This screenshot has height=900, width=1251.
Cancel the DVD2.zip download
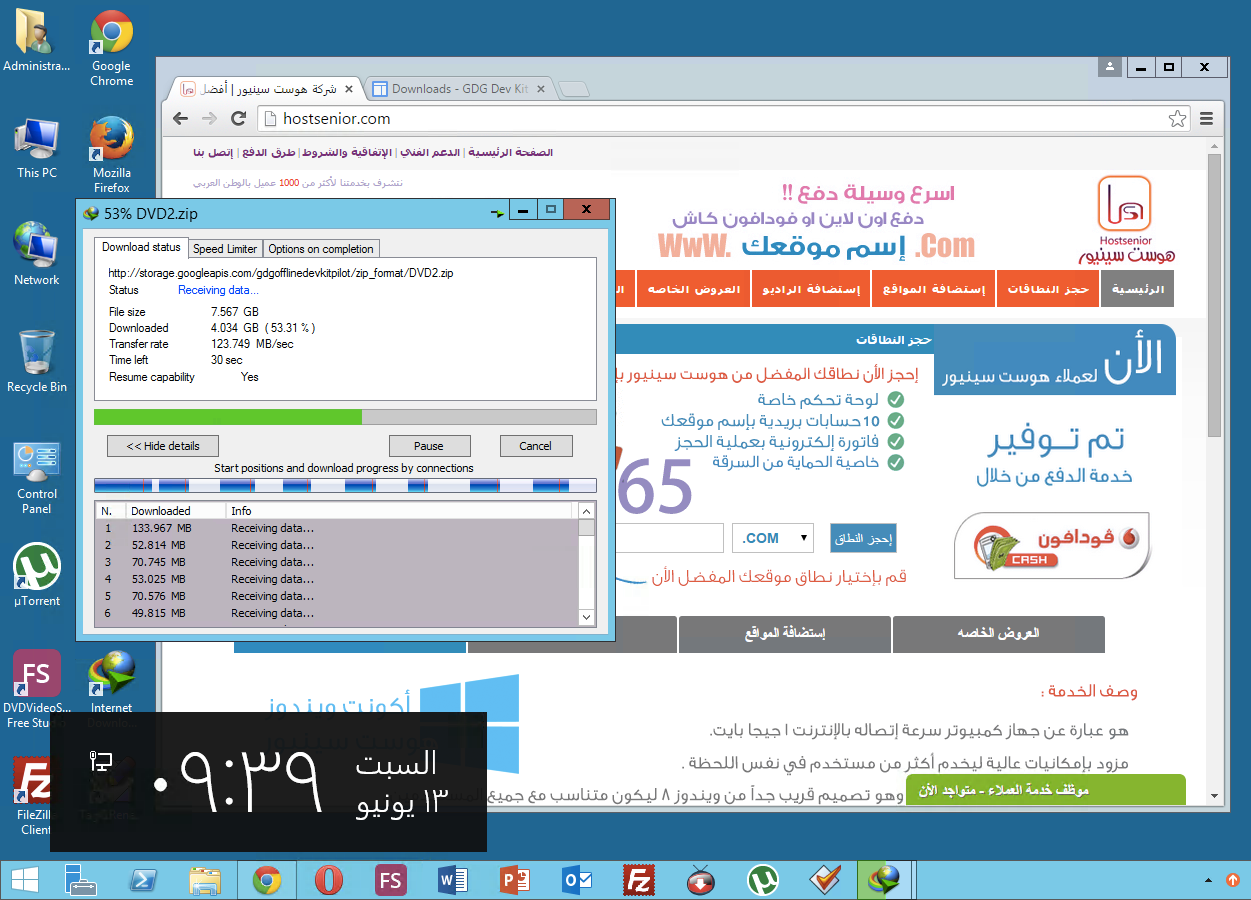click(x=535, y=446)
